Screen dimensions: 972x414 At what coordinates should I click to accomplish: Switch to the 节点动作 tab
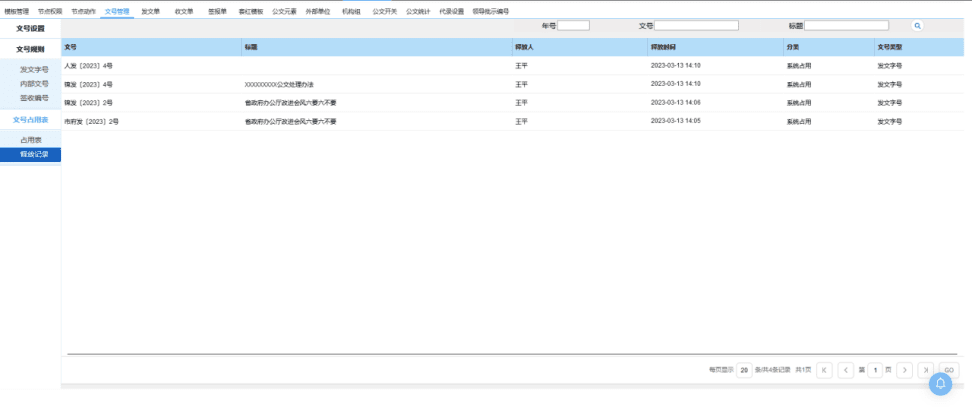click(84, 11)
